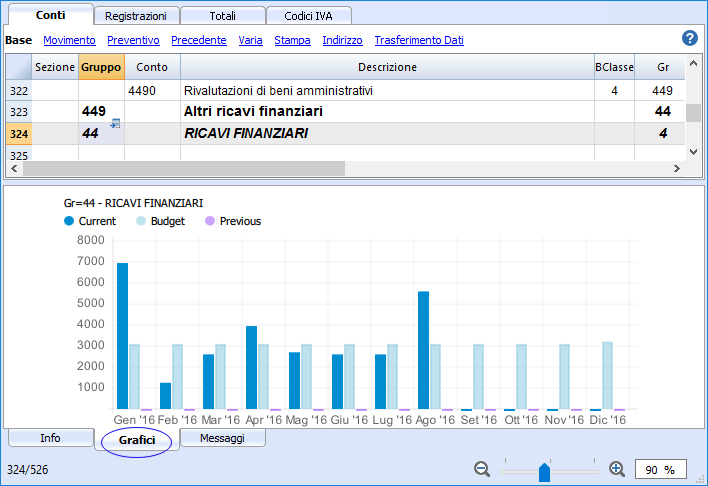Click the cell Altri ricavi finanziari
The height and width of the screenshot is (486, 708).
pos(387,112)
